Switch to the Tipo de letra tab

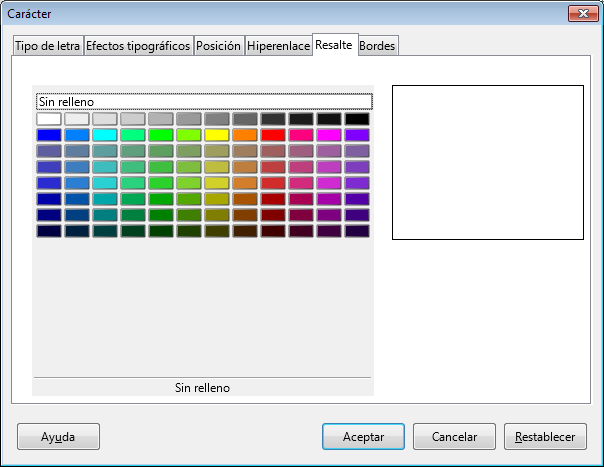pos(47,47)
